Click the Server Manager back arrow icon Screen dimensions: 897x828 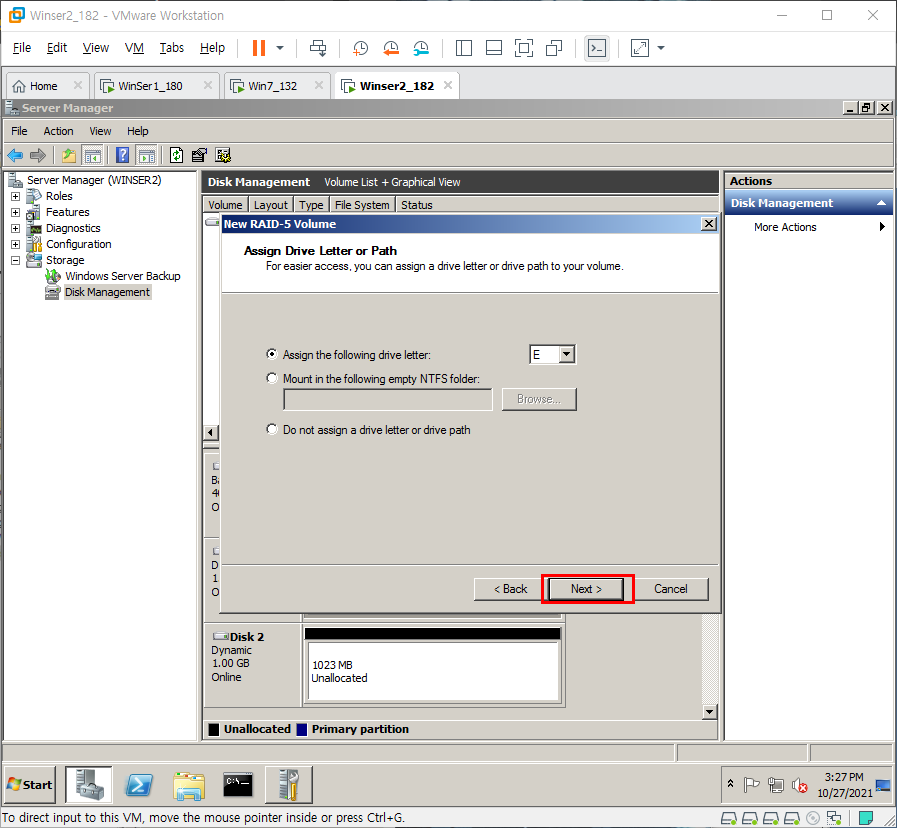click(x=15, y=155)
